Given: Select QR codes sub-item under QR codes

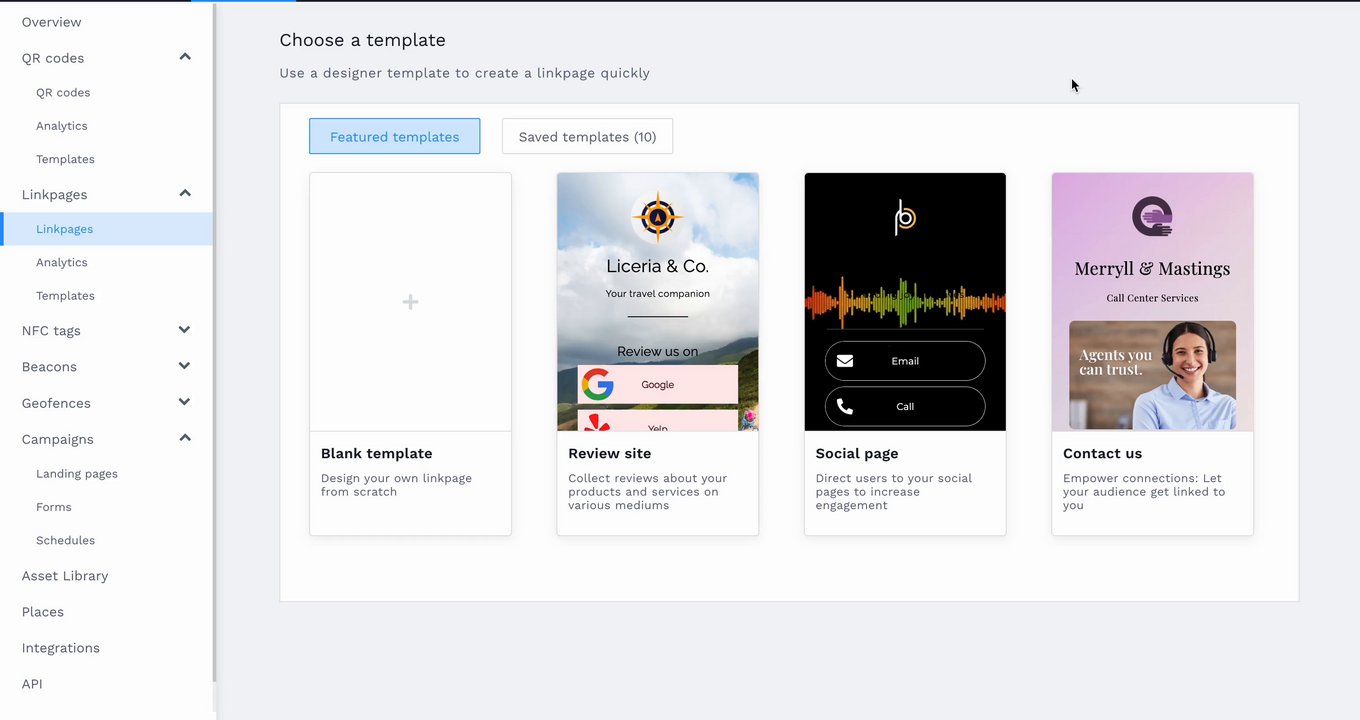Looking at the screenshot, I should click(x=63, y=92).
